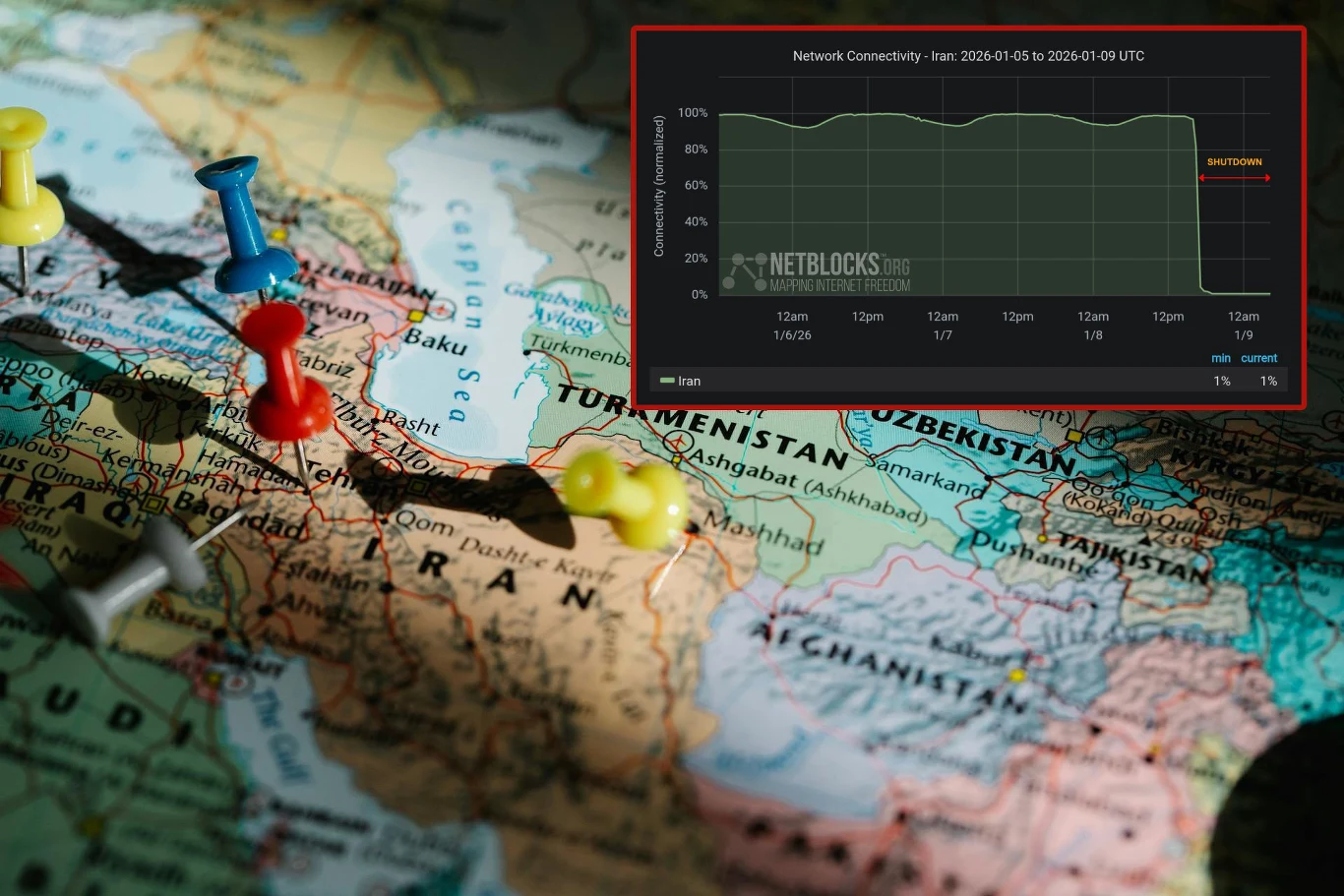Toggle the Iran series in the legend
Screen dimensions: 1344x896
click(689, 381)
